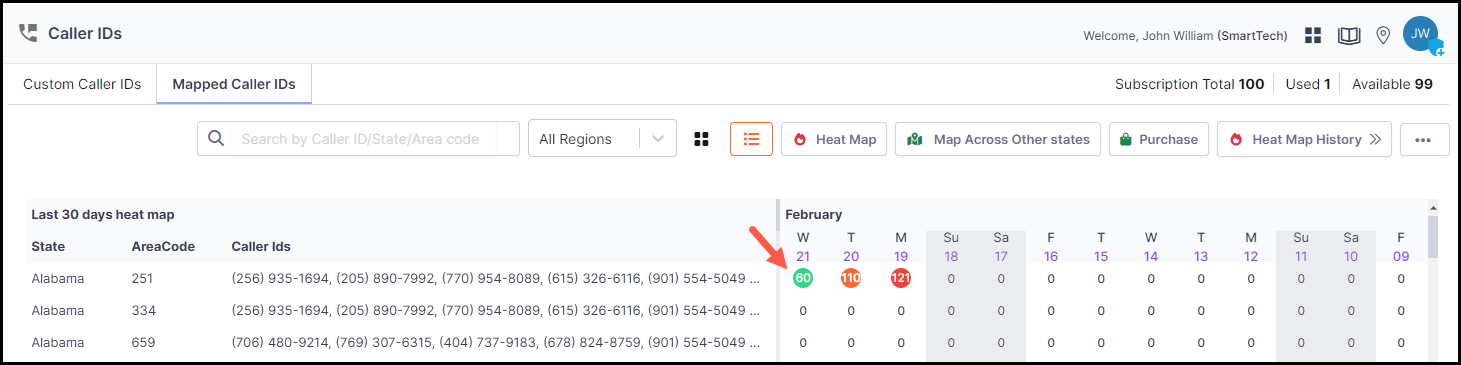Click the Caller IDs phone icon

[x=28, y=33]
